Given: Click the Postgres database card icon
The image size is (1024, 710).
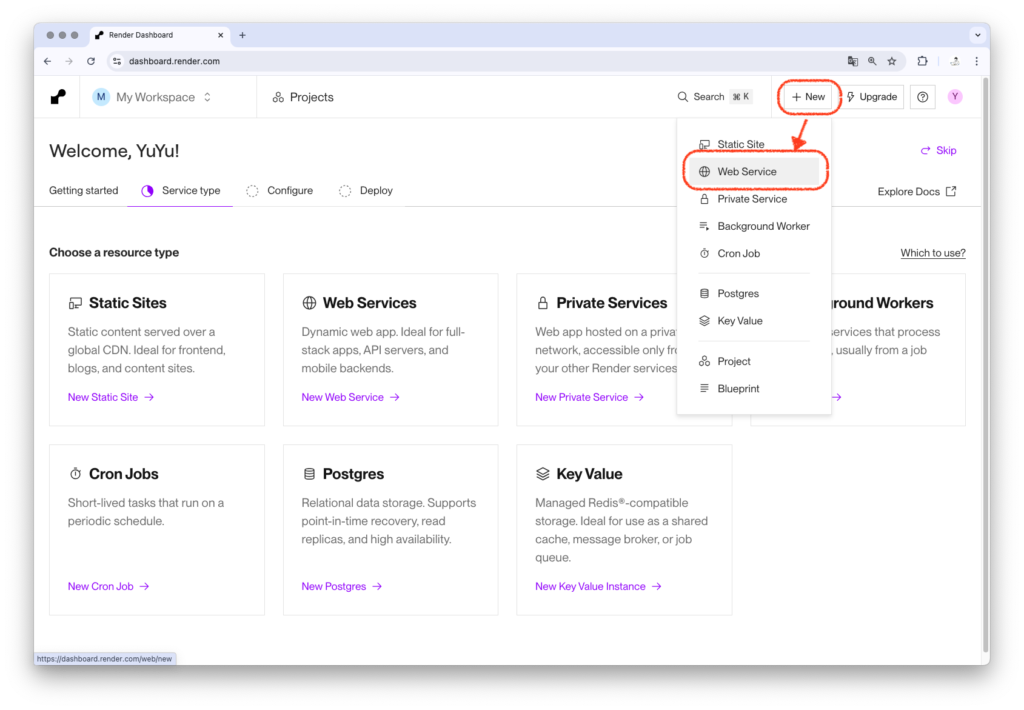Looking at the screenshot, I should [309, 474].
